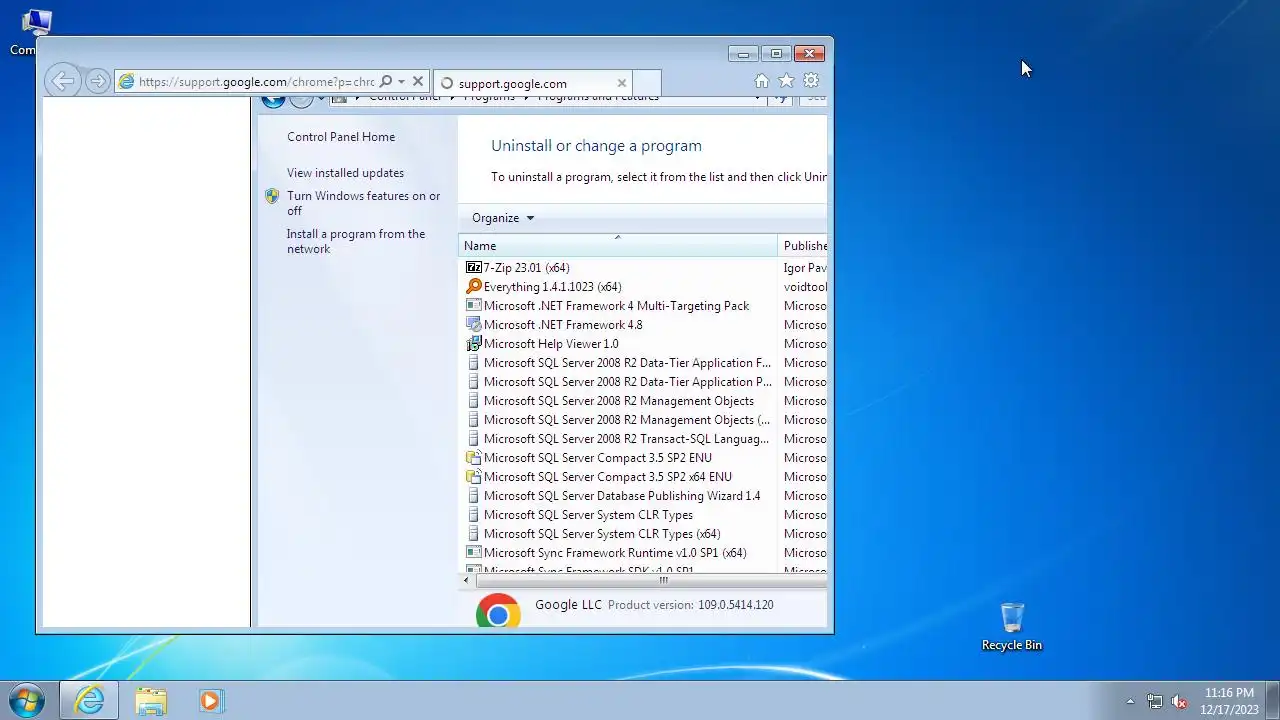The image size is (1280, 720).
Task: Click the search magnifier in the address bar
Action: [386, 82]
